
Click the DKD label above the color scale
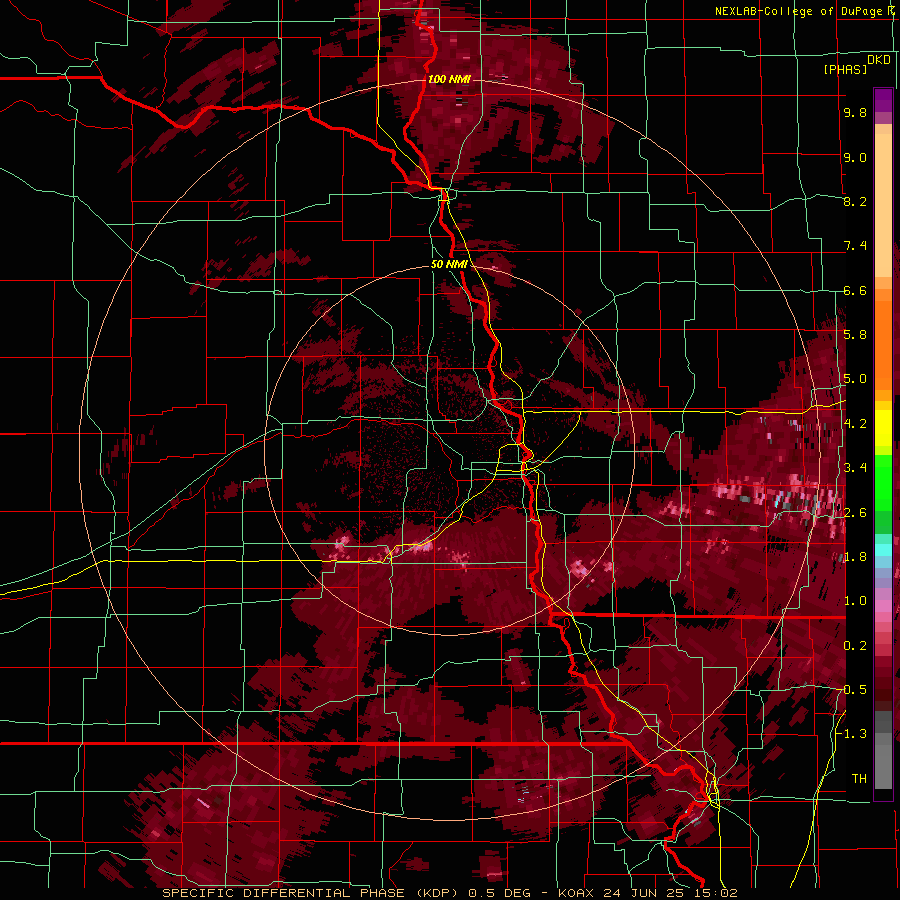[x=879, y=60]
